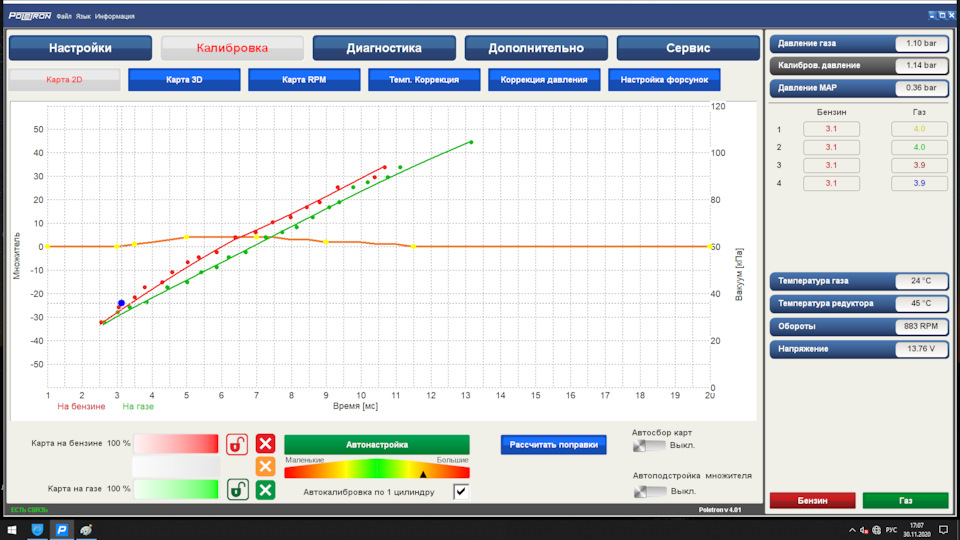960x540 pixels.
Task: Open Windows Start menu
Action: pyautogui.click(x=11, y=529)
